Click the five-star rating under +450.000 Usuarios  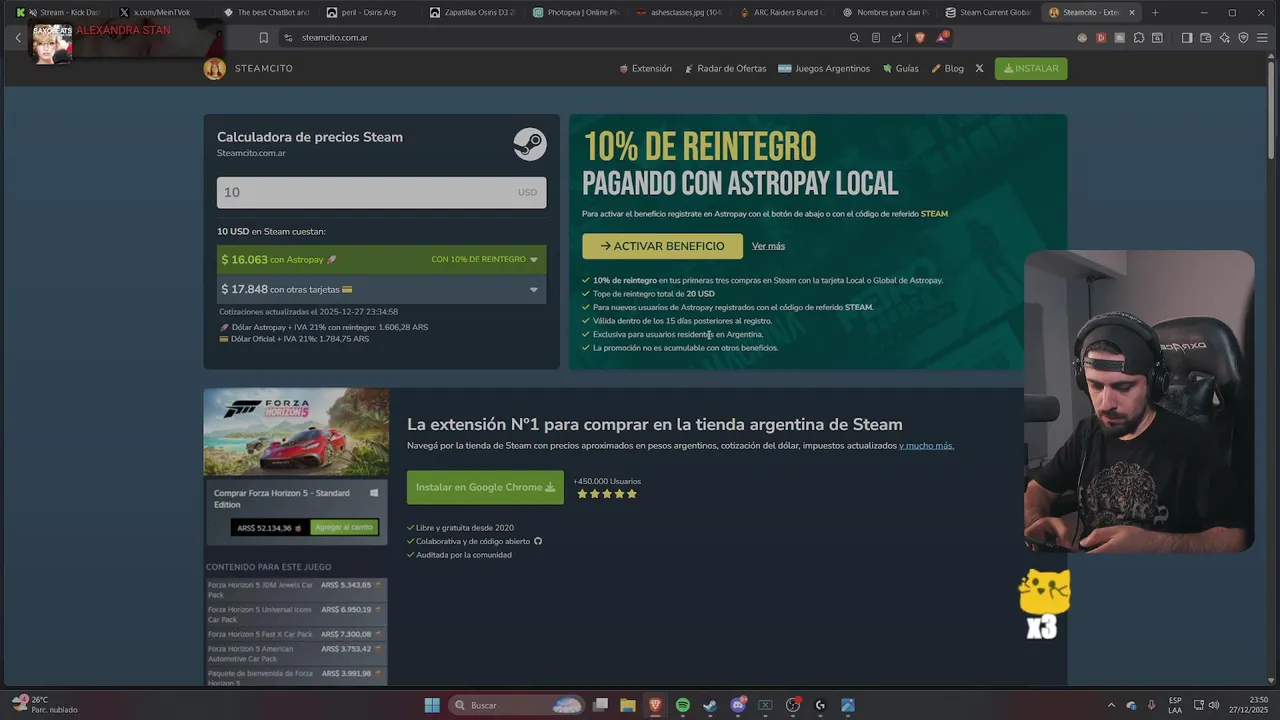pyautogui.click(x=607, y=494)
